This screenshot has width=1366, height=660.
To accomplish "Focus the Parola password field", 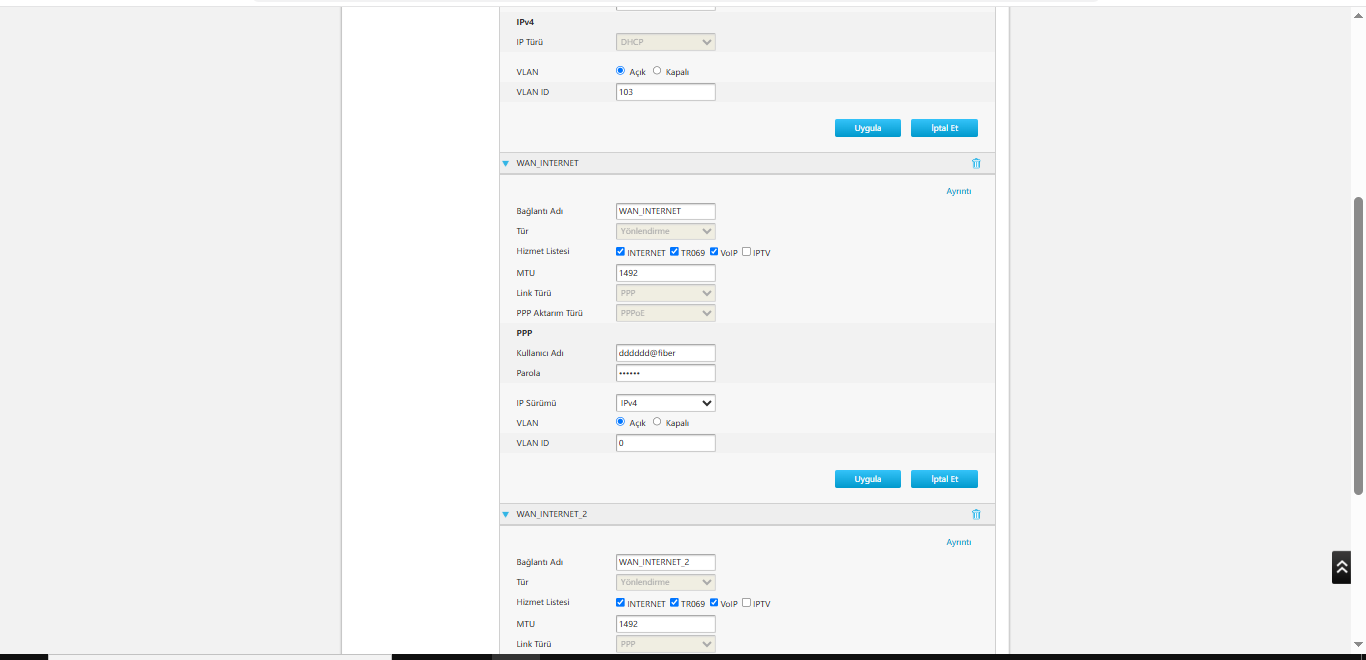I will [666, 373].
